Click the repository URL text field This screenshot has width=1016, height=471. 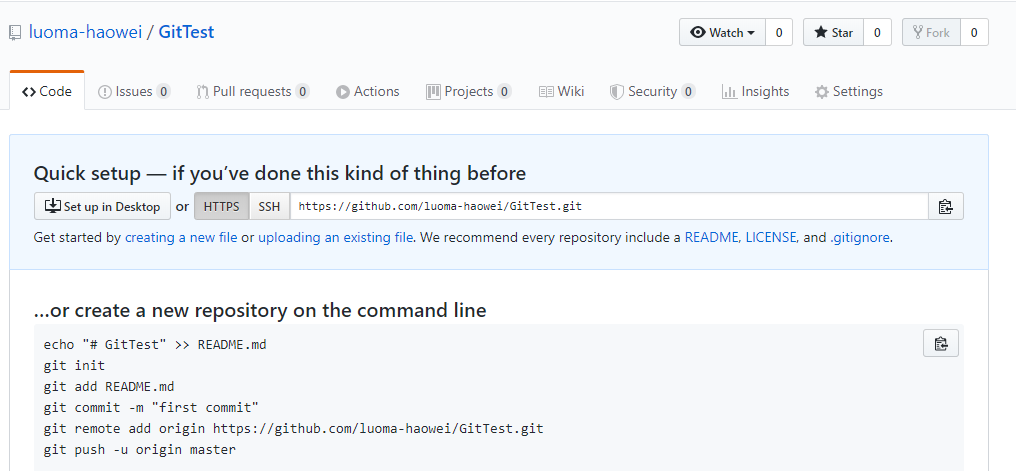(609, 207)
